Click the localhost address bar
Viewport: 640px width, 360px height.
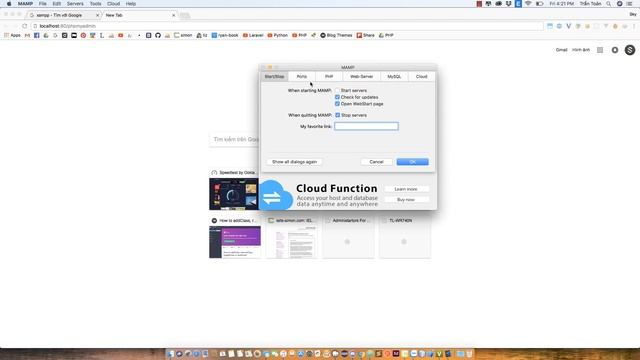coord(286,26)
